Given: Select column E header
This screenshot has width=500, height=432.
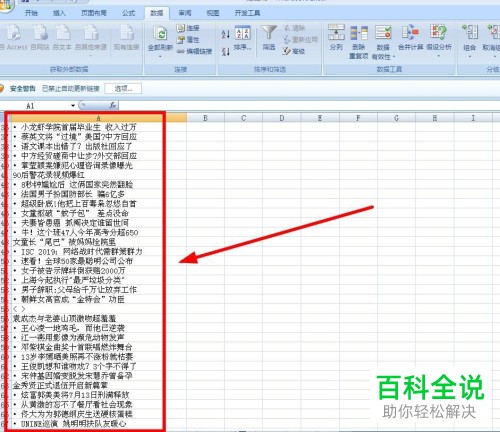Looking at the screenshot, I should pos(320,118).
